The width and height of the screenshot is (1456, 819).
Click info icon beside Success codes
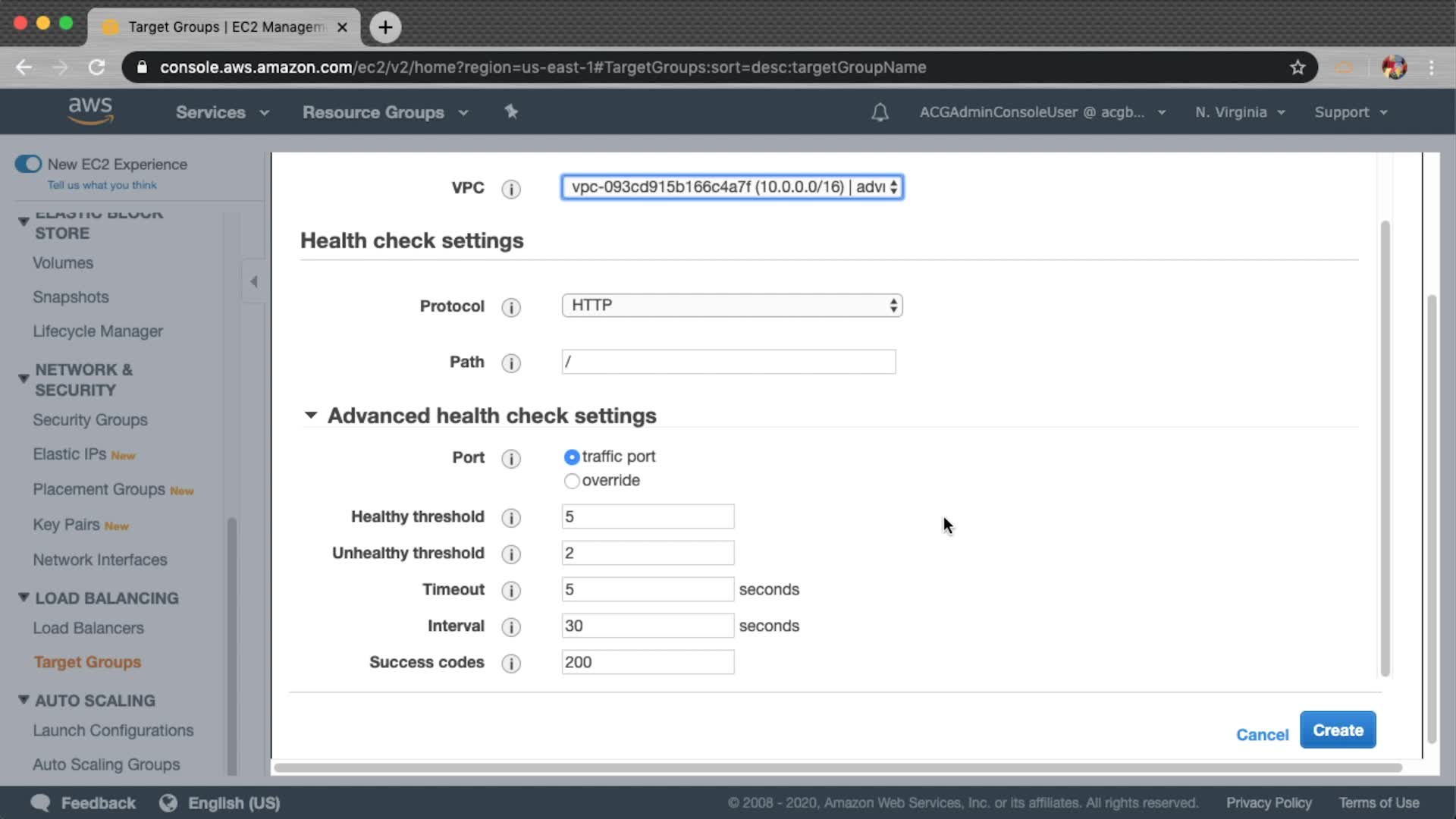coord(511,664)
